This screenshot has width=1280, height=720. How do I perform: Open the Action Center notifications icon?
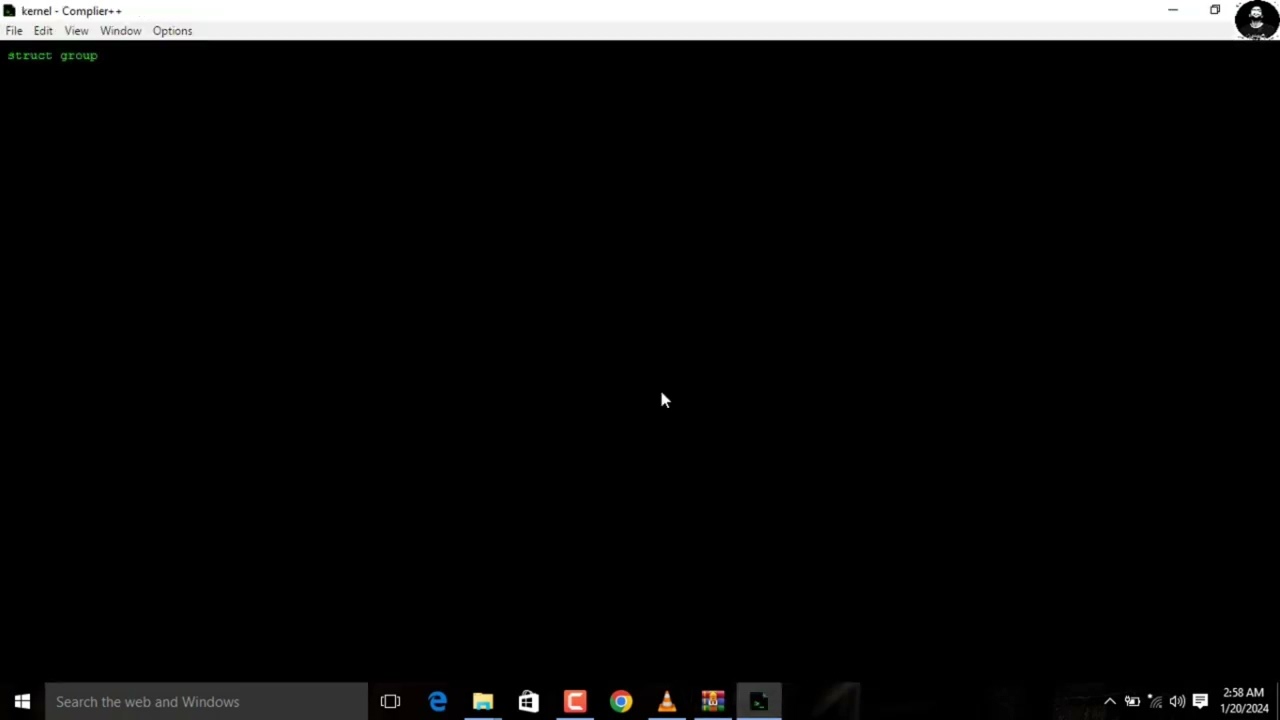[x=1200, y=702]
